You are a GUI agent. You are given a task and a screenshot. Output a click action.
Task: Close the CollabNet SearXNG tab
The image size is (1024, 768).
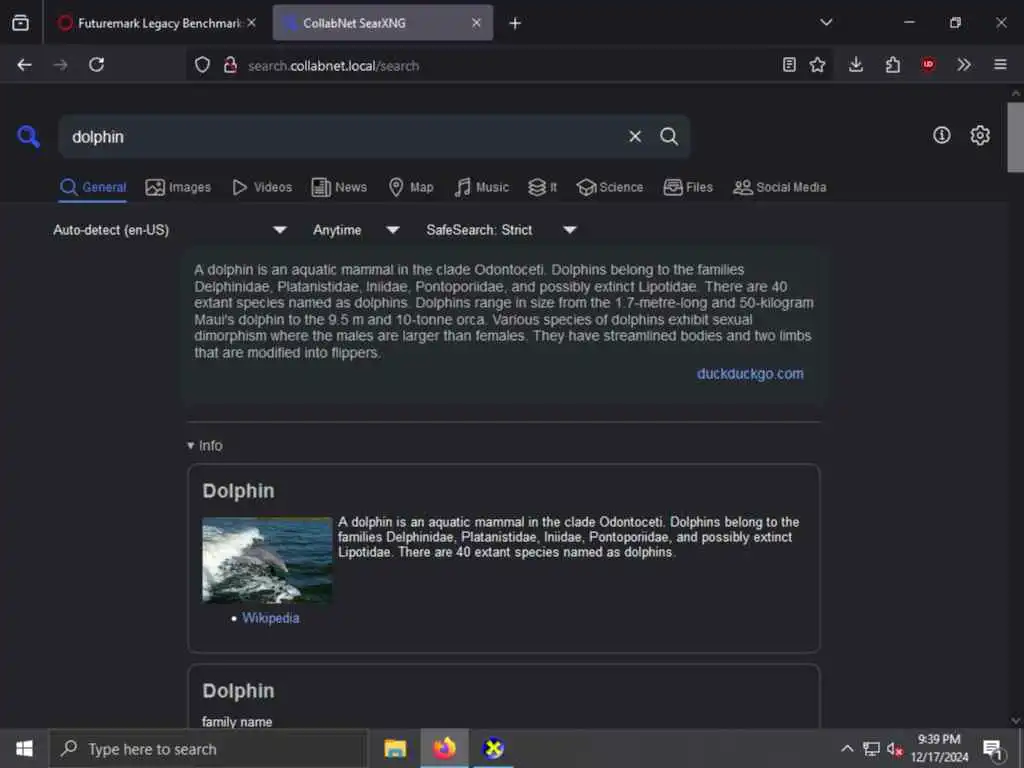click(476, 23)
